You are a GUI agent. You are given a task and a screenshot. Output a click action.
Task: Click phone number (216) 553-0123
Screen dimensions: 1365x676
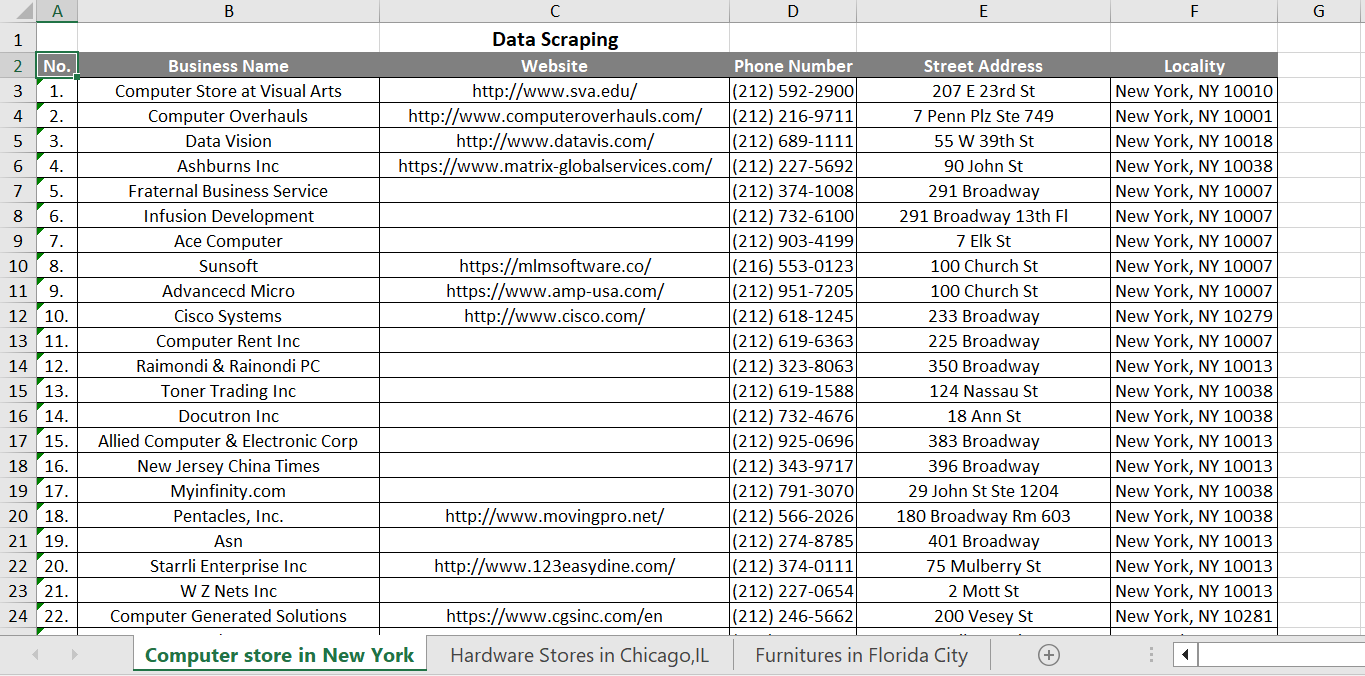click(x=793, y=266)
